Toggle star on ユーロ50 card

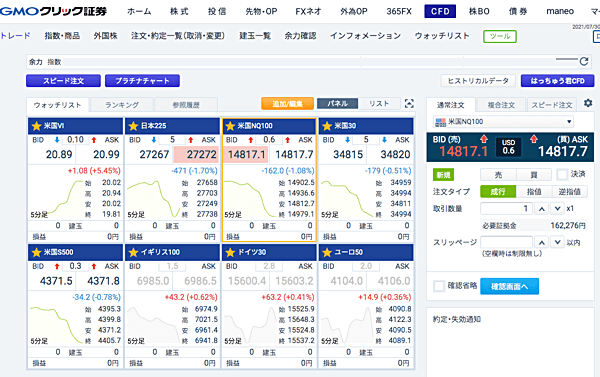pyautogui.click(x=327, y=252)
